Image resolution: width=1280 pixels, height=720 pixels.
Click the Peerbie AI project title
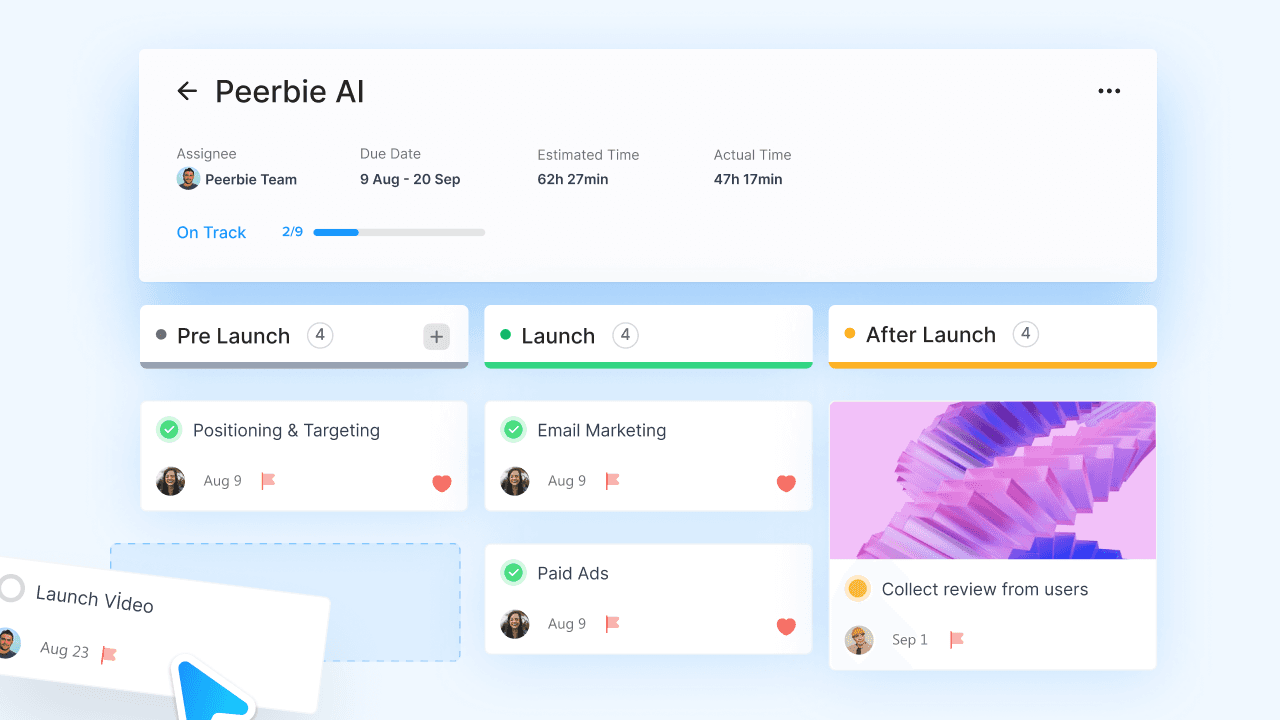[x=290, y=92]
